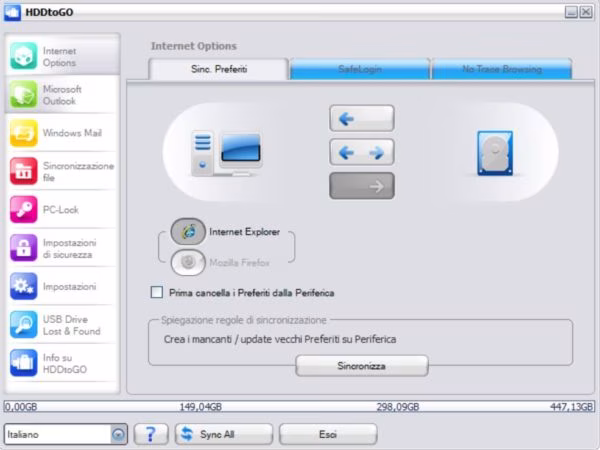
Task: Open the USB Drive Lost & Found icon
Action: 23,324
